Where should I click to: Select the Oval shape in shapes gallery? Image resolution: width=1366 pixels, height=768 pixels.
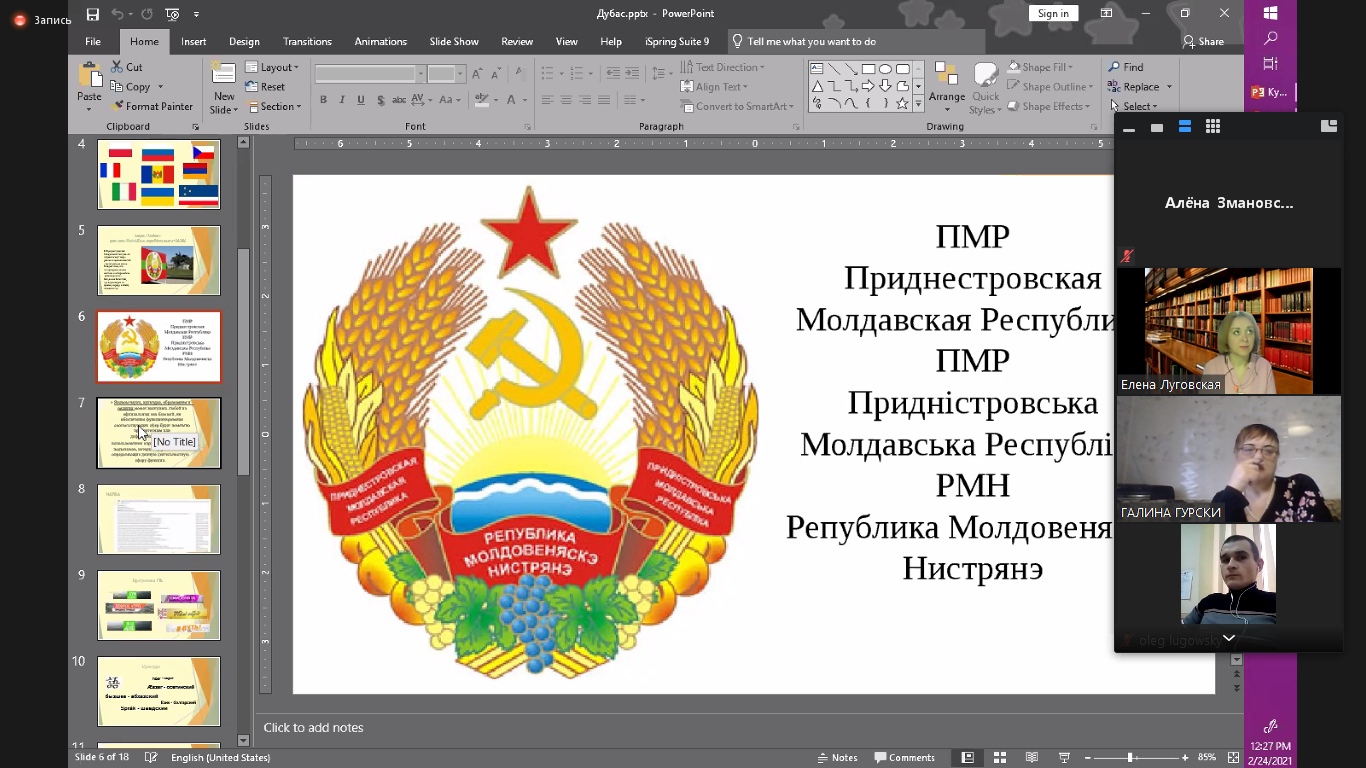(885, 69)
